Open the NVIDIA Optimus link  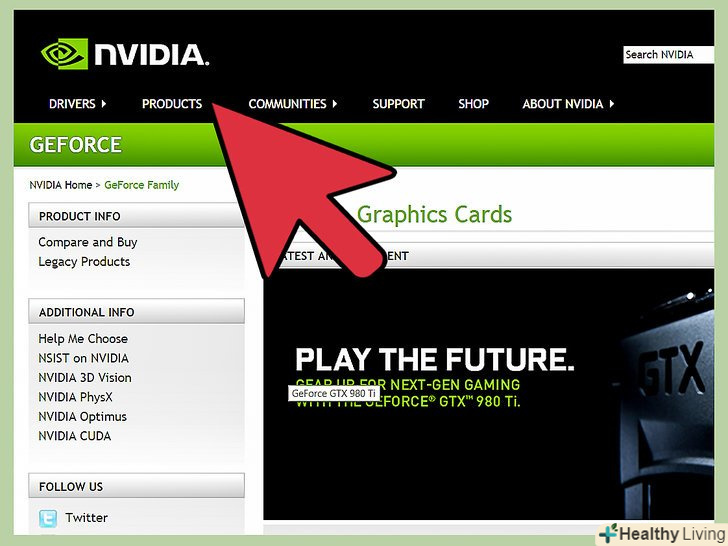pos(82,416)
